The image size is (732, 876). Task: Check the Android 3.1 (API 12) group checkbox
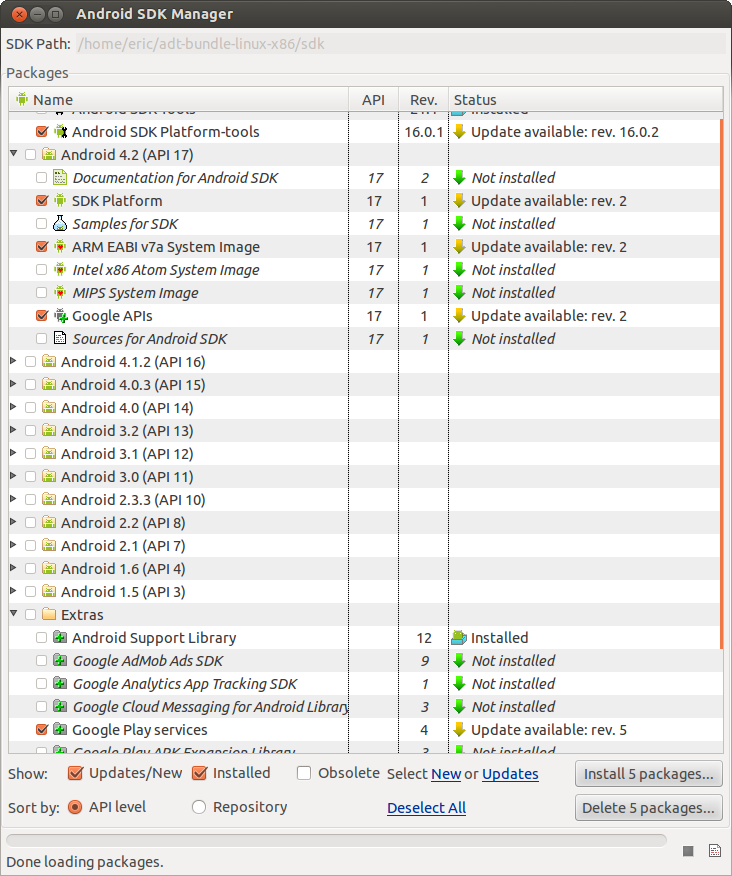pyautogui.click(x=30, y=454)
